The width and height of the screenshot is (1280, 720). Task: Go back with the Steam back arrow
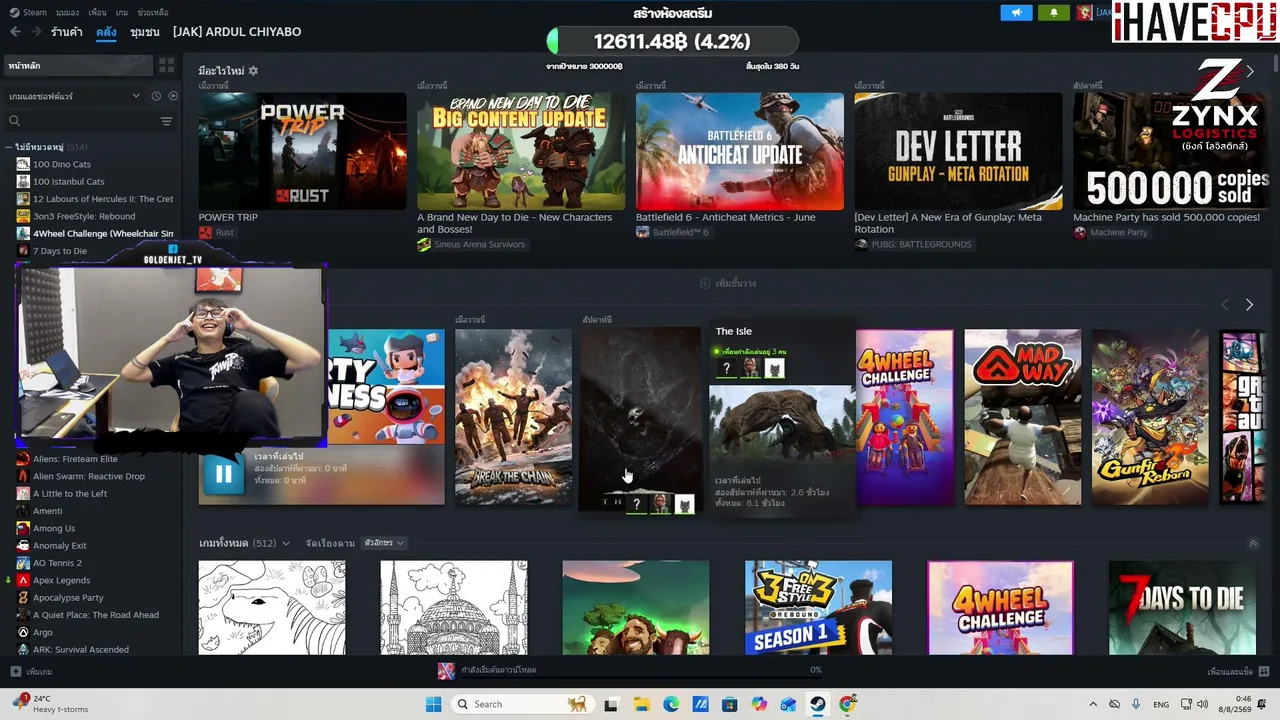coord(15,32)
